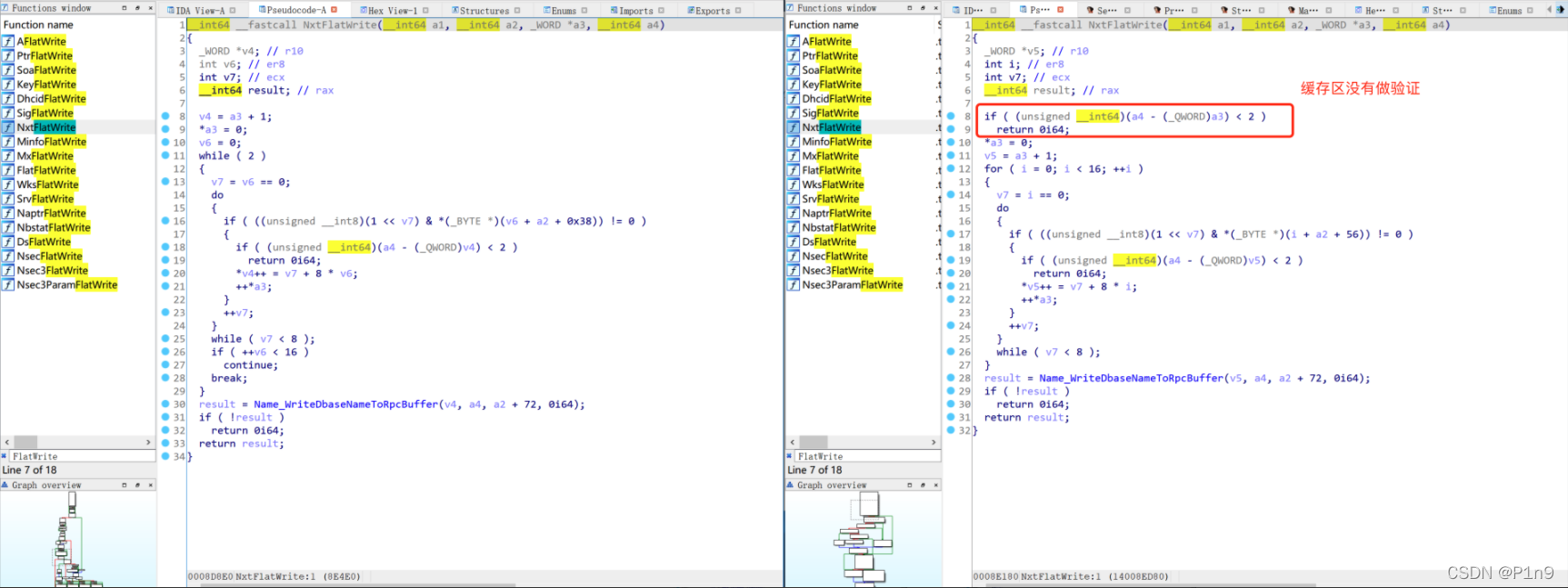Toggle breakpoint on line 30 in left pseudocode

[165, 404]
